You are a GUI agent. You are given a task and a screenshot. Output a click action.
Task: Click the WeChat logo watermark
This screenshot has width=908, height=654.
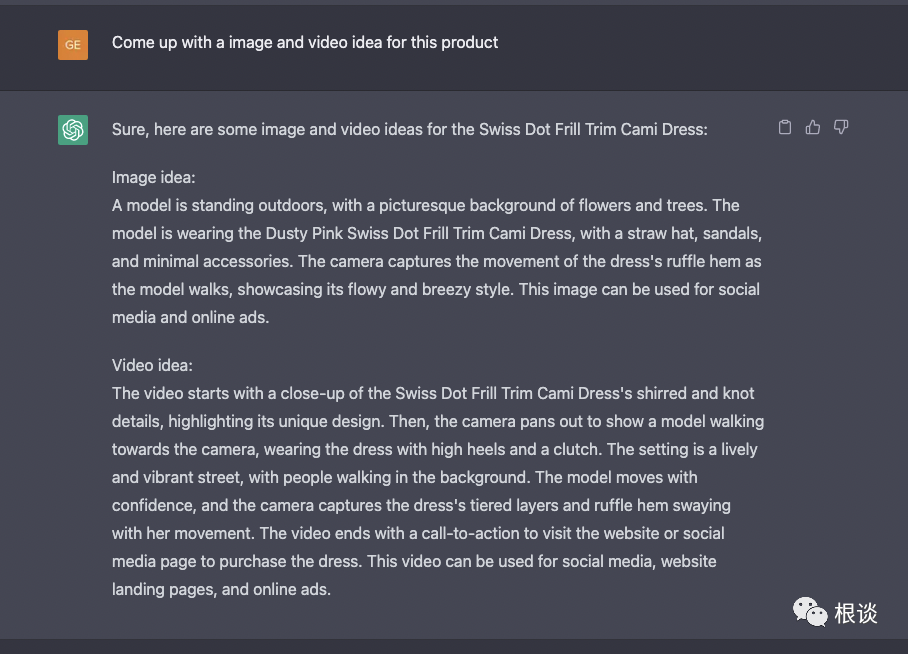pos(810,611)
